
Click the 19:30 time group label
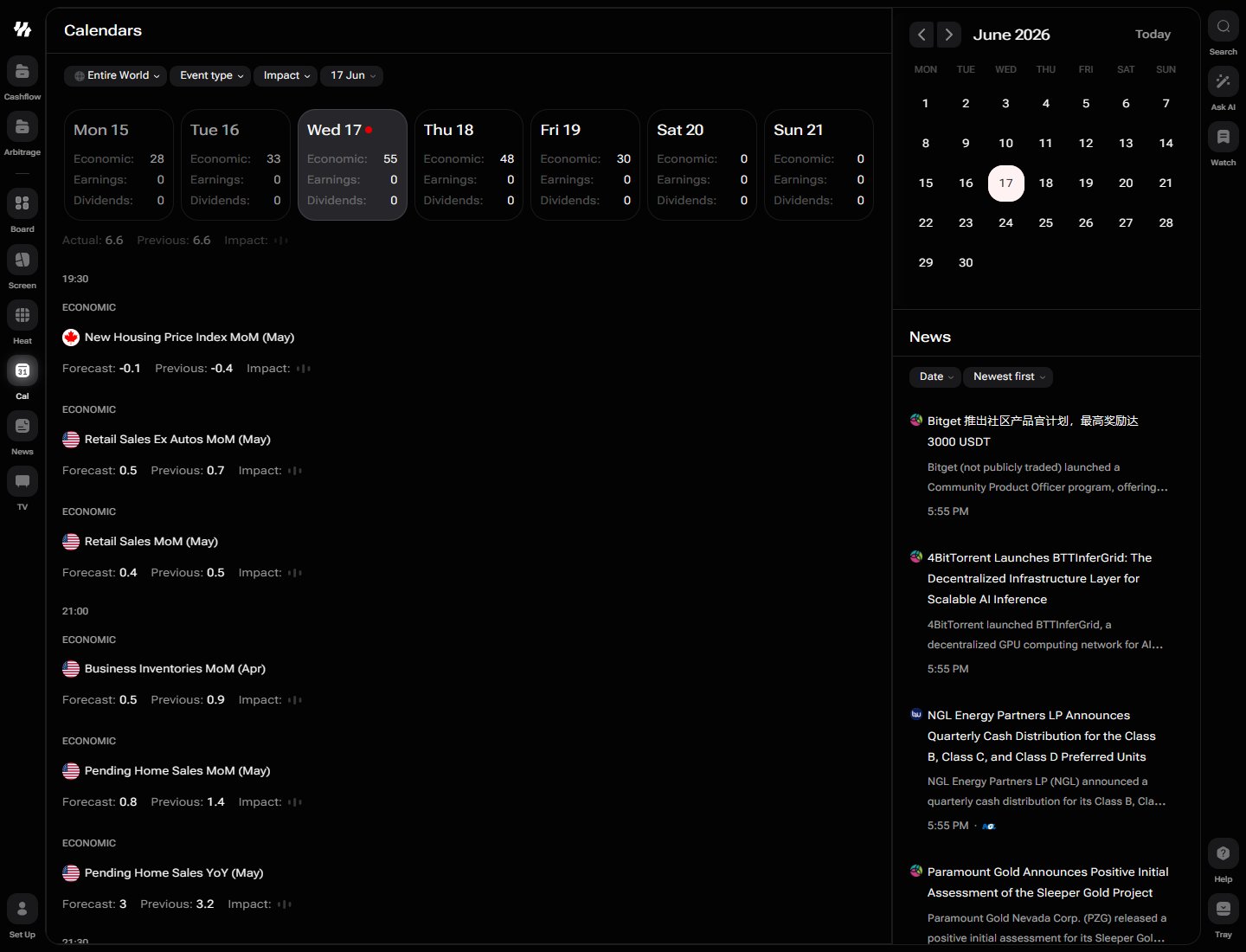(75, 279)
